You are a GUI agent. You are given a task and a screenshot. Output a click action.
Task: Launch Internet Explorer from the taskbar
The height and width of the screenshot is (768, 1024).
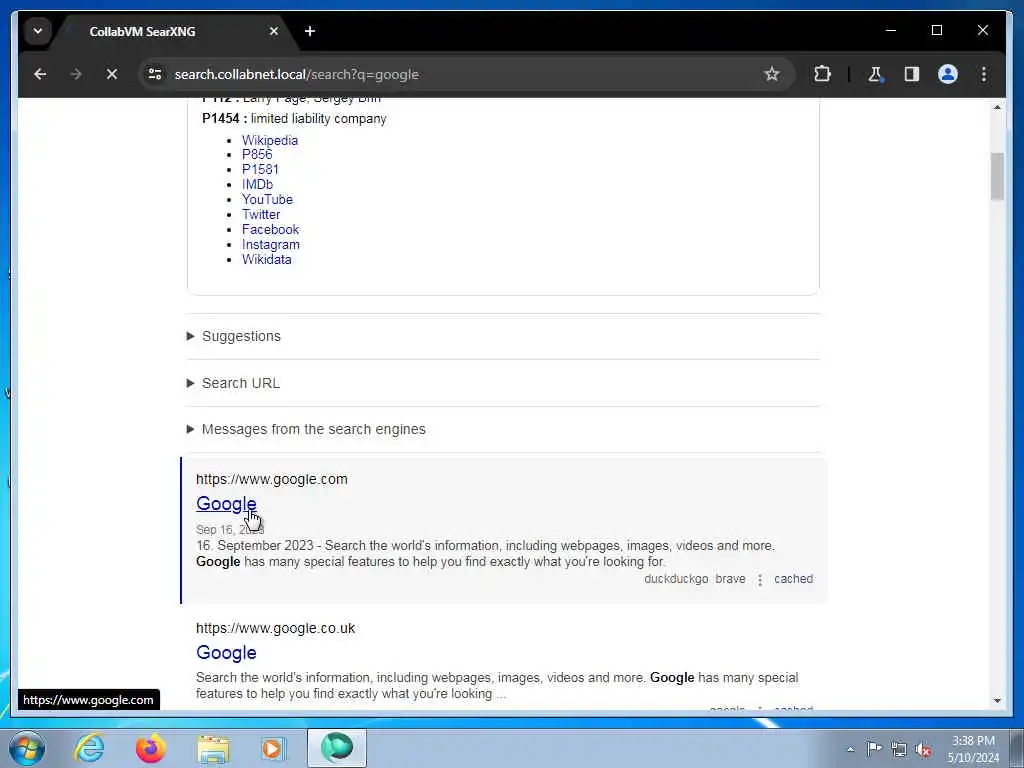tap(89, 748)
